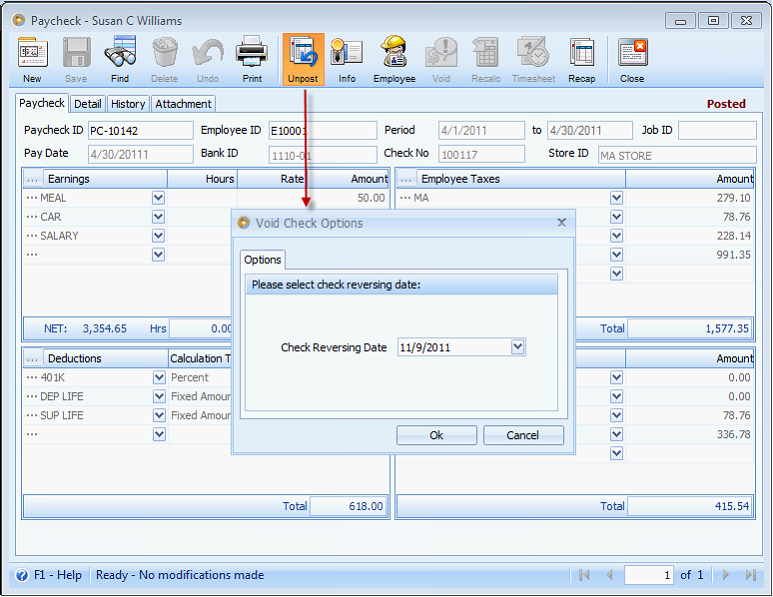The height and width of the screenshot is (597, 773).
Task: Select the Options tab in the dialog
Action: pyautogui.click(x=263, y=260)
